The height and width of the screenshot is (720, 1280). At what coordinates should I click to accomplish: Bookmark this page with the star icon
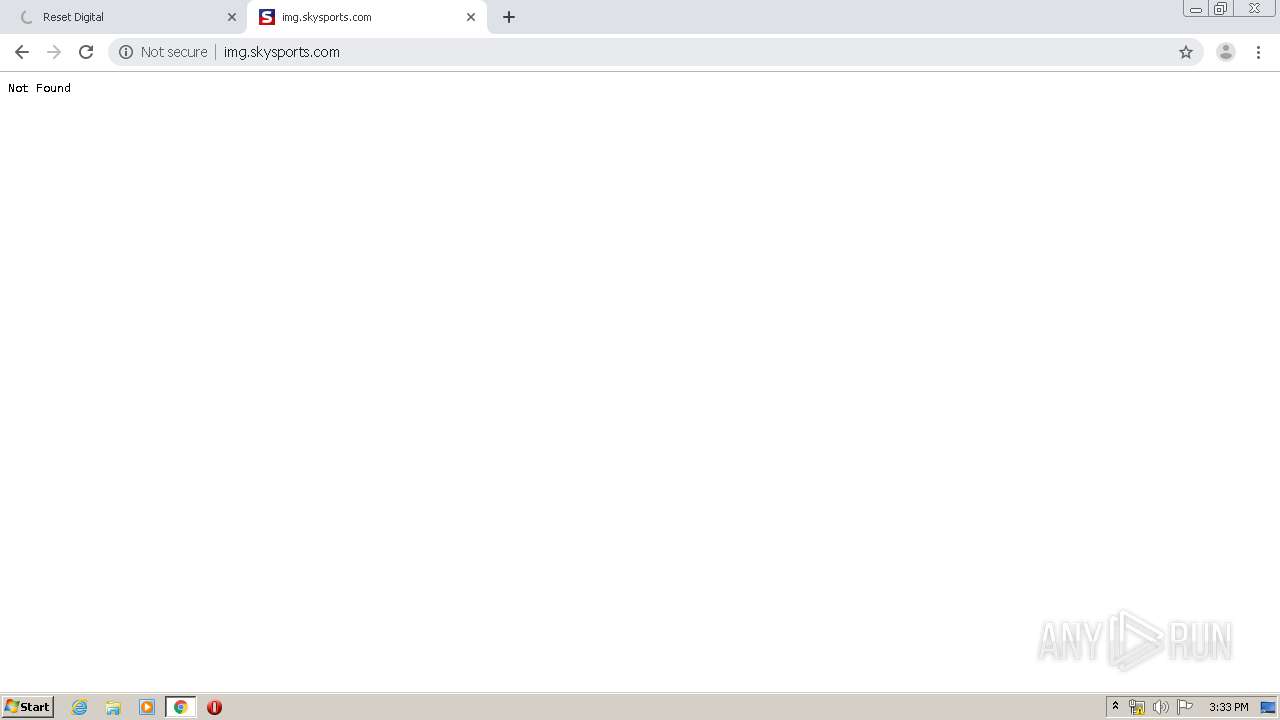tap(1186, 52)
